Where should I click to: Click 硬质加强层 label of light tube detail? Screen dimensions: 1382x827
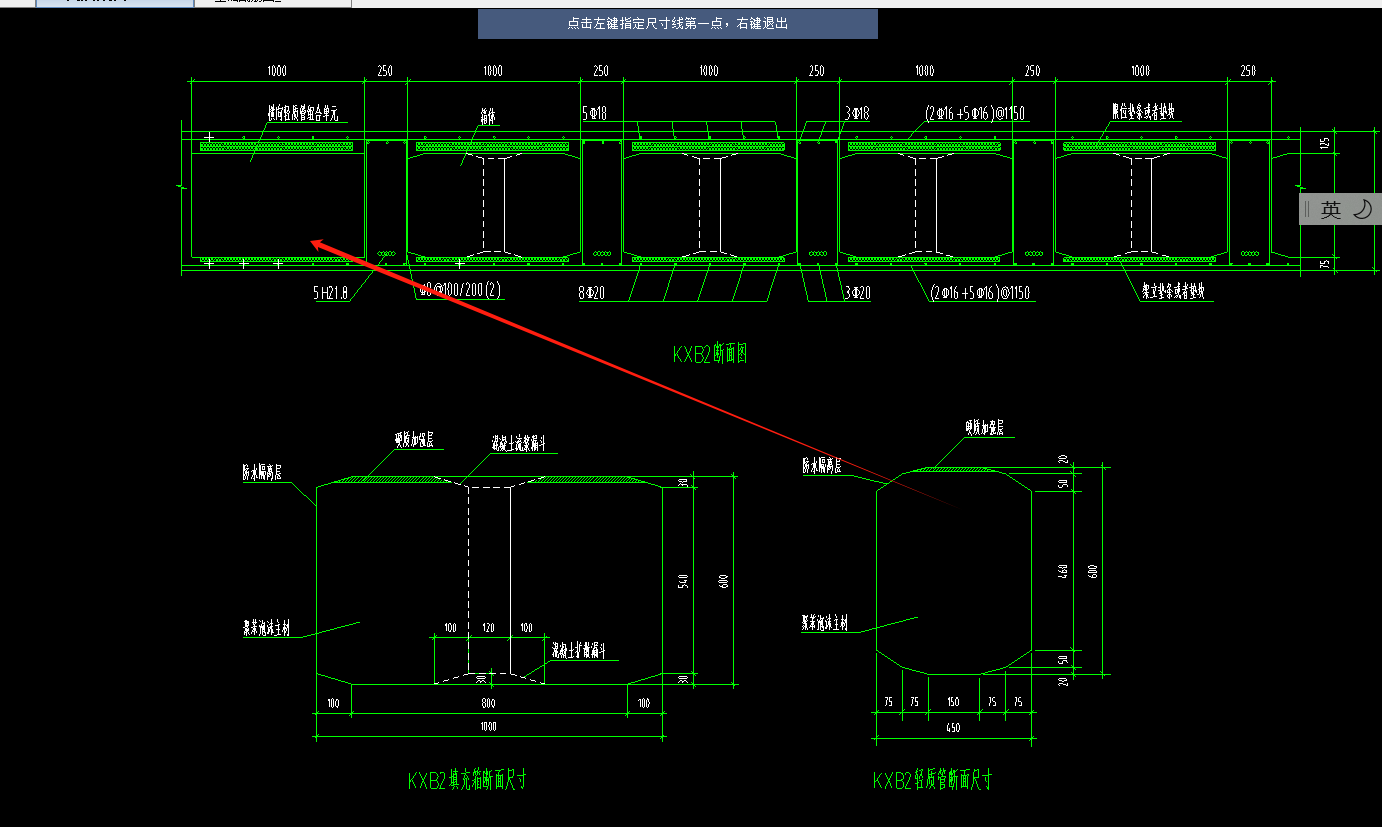click(984, 428)
